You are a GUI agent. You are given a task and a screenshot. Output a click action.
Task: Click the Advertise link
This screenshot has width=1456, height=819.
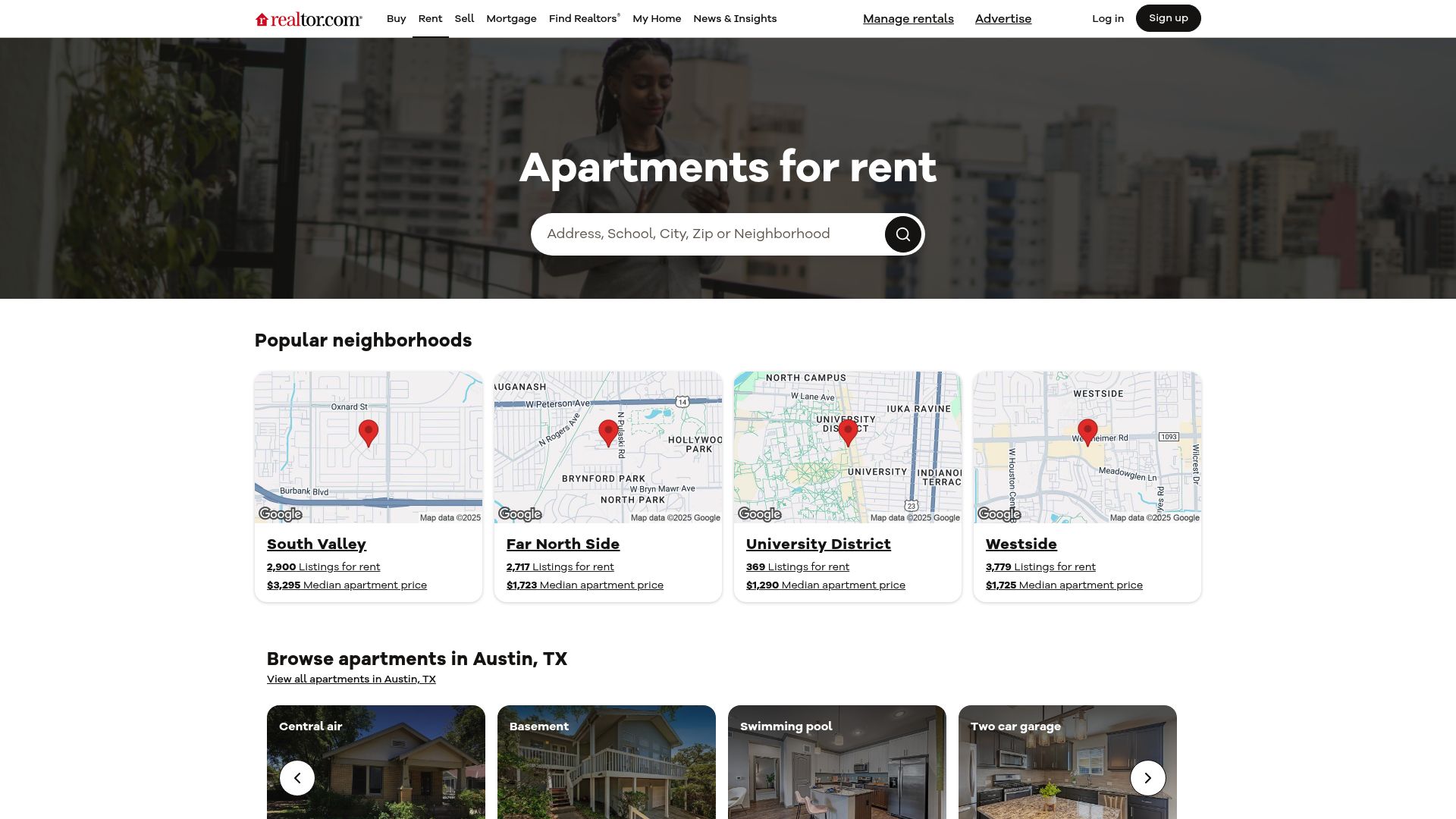tap(1003, 19)
